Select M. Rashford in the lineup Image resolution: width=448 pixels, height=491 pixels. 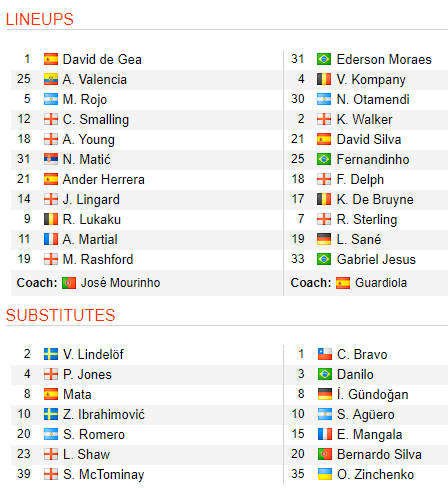click(x=98, y=259)
